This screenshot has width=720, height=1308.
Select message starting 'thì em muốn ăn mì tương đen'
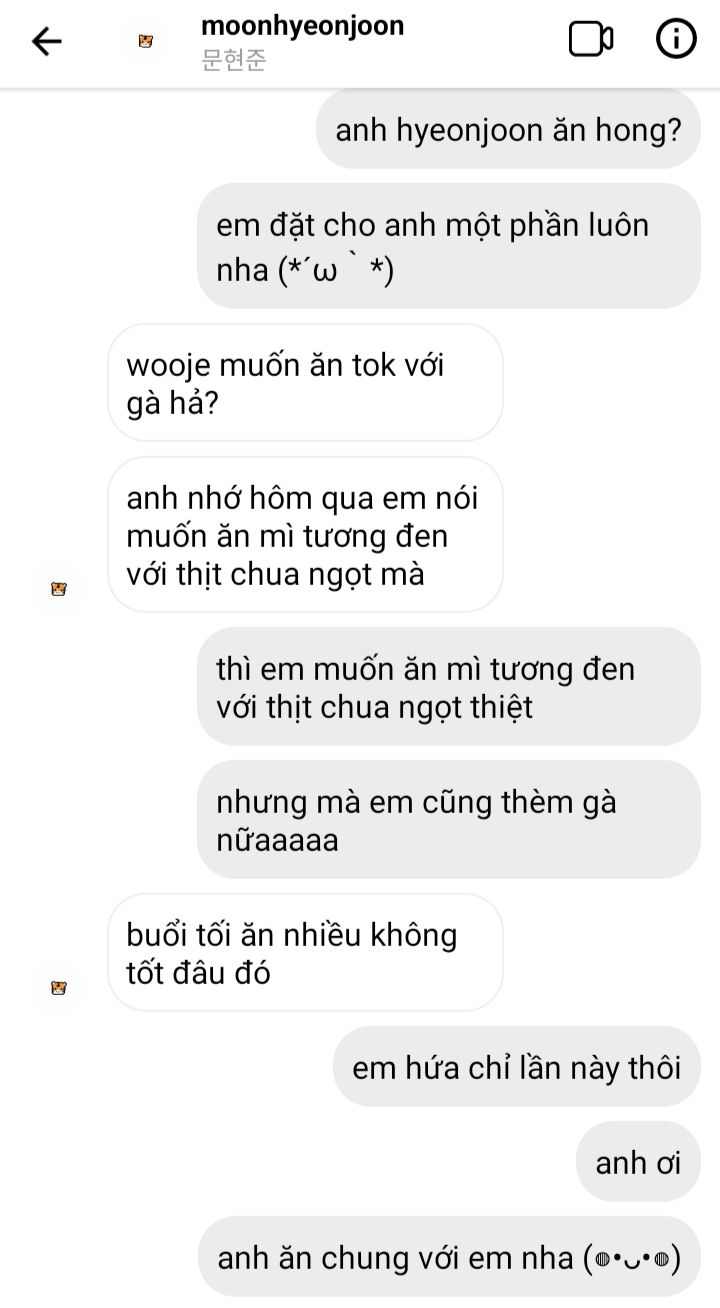click(x=448, y=686)
